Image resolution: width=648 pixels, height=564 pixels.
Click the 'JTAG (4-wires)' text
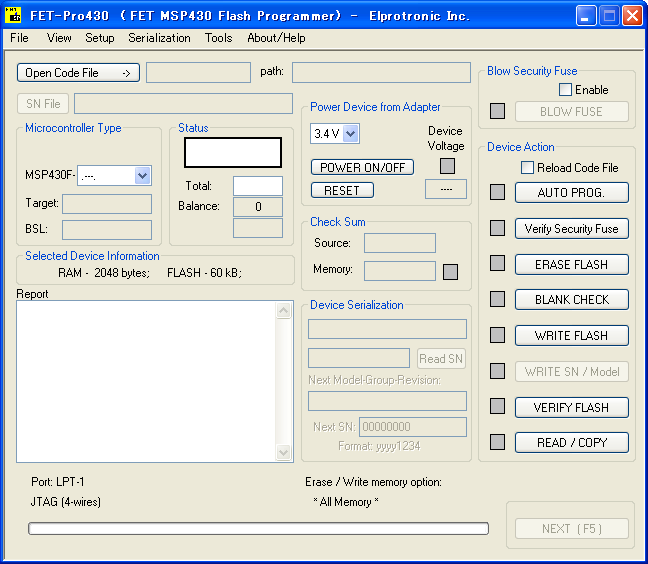coord(66,502)
